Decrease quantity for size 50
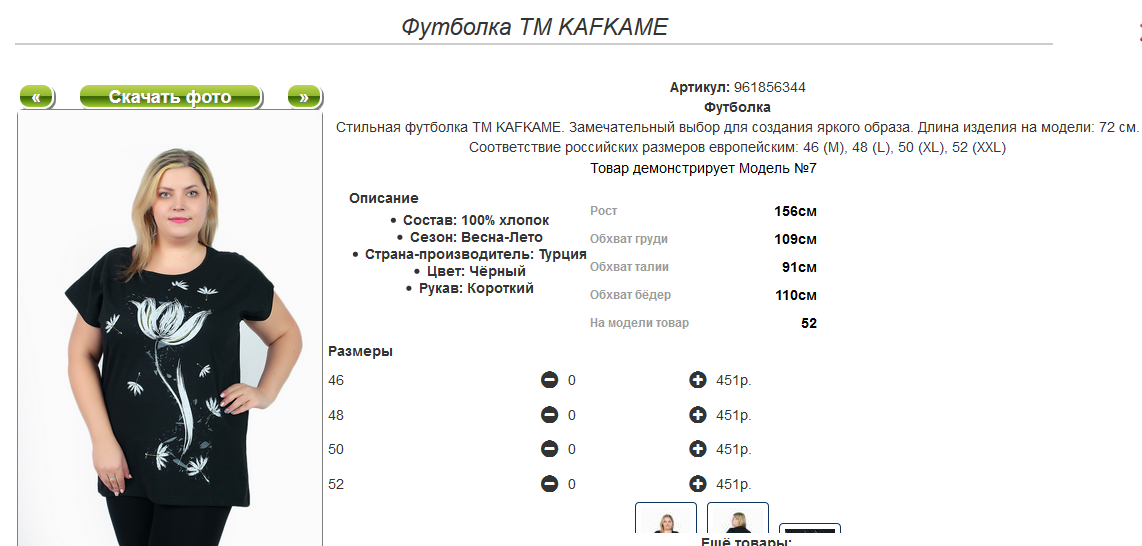The width and height of the screenshot is (1142, 546). [550, 449]
